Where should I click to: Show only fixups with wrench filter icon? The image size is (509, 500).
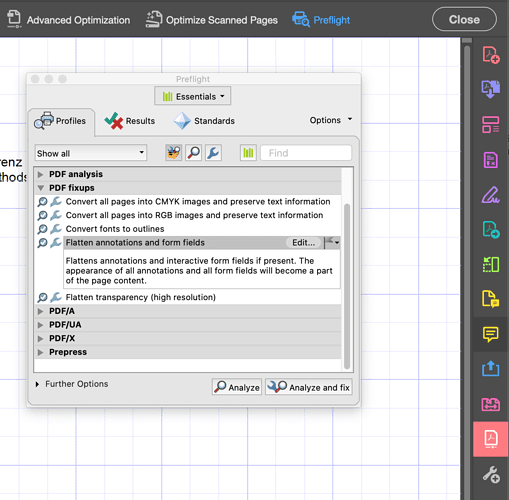pos(213,153)
